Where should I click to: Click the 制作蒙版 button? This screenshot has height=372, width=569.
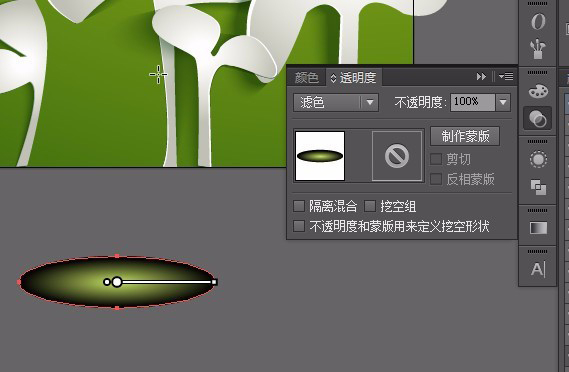coord(465,136)
